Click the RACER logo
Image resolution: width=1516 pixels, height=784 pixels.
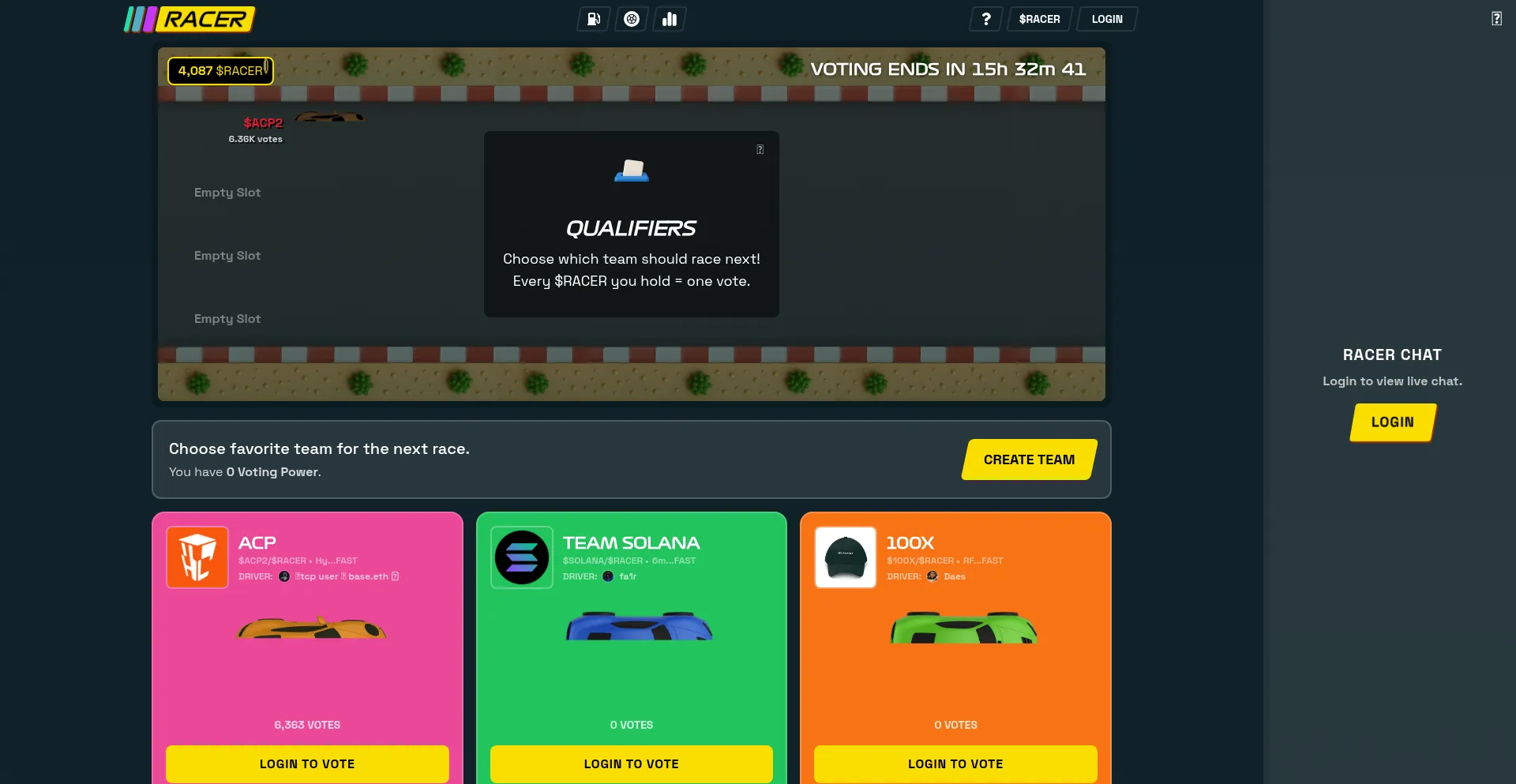(x=190, y=19)
